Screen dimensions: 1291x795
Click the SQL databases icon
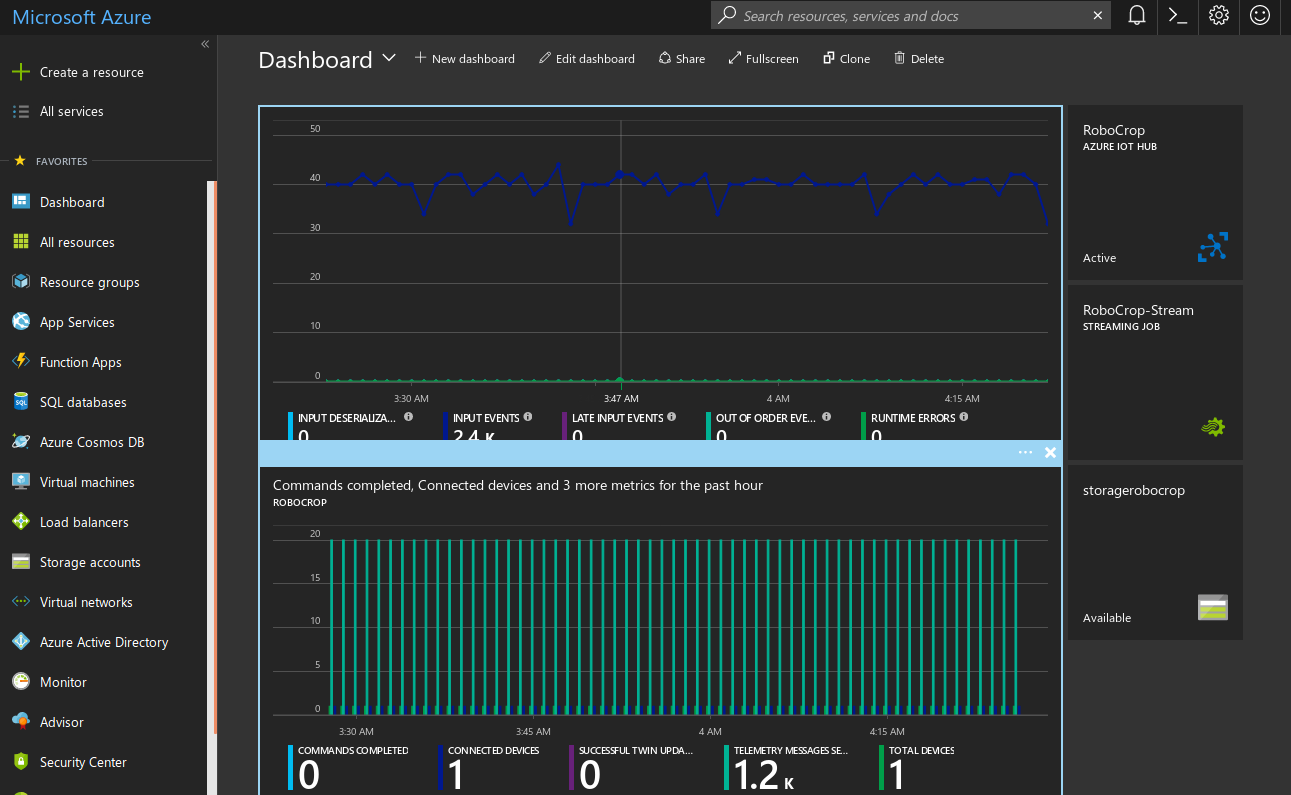(21, 401)
